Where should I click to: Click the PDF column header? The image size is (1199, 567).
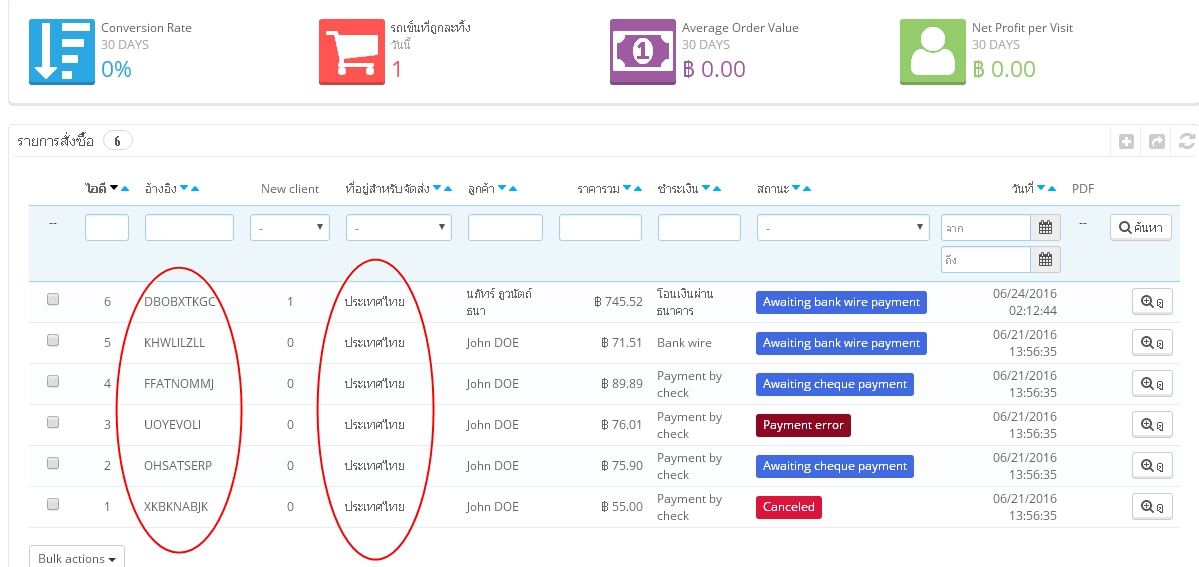point(1083,188)
